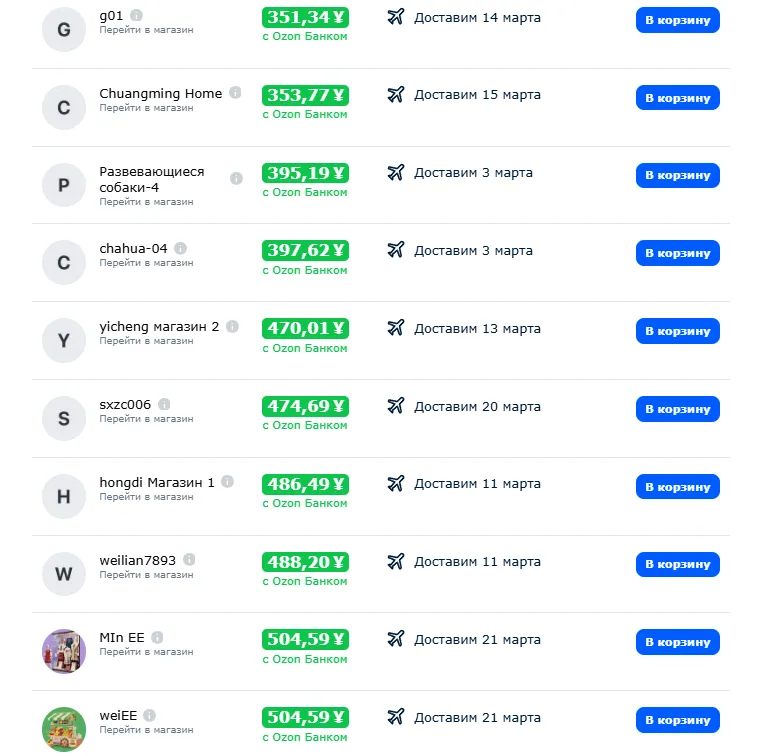This screenshot has height=756, width=762.
Task: Click weiEE seller avatar image
Action: tap(64, 729)
